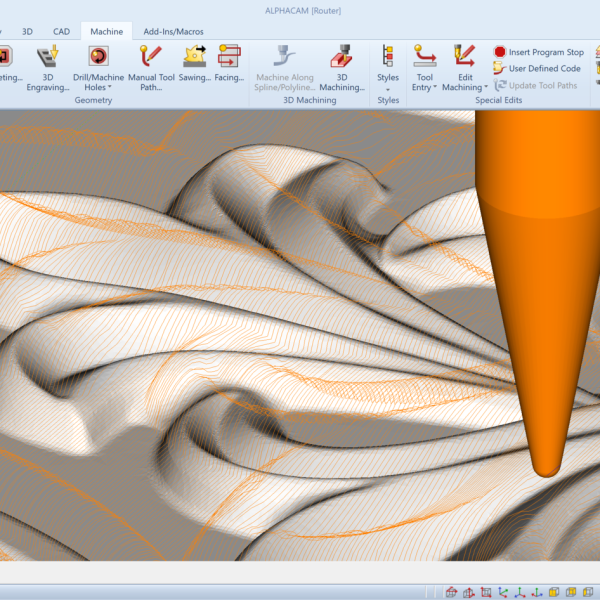This screenshot has width=600, height=600.
Task: Click Insert Program Stop
Action: click(x=538, y=52)
